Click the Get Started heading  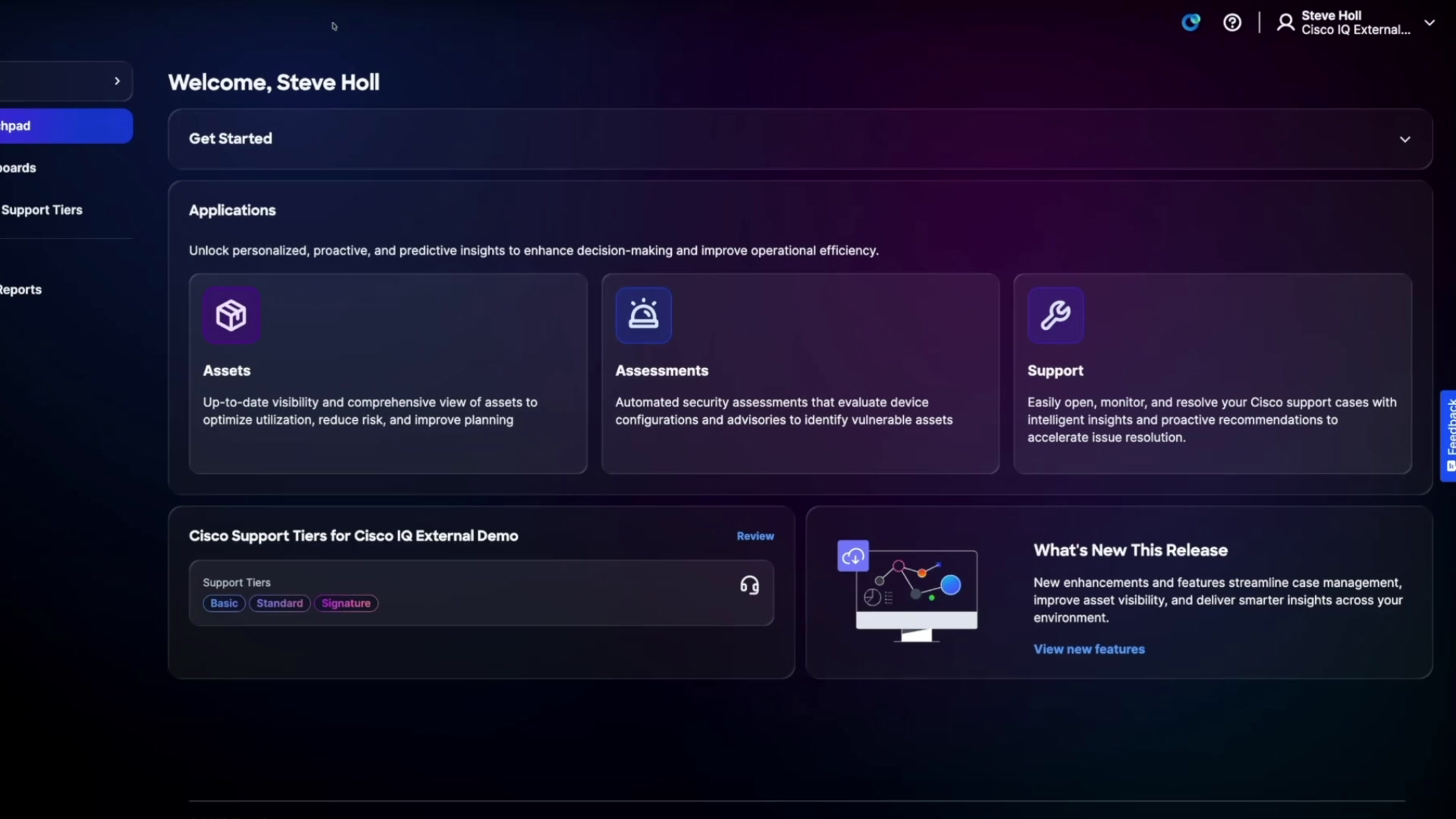coord(231,139)
